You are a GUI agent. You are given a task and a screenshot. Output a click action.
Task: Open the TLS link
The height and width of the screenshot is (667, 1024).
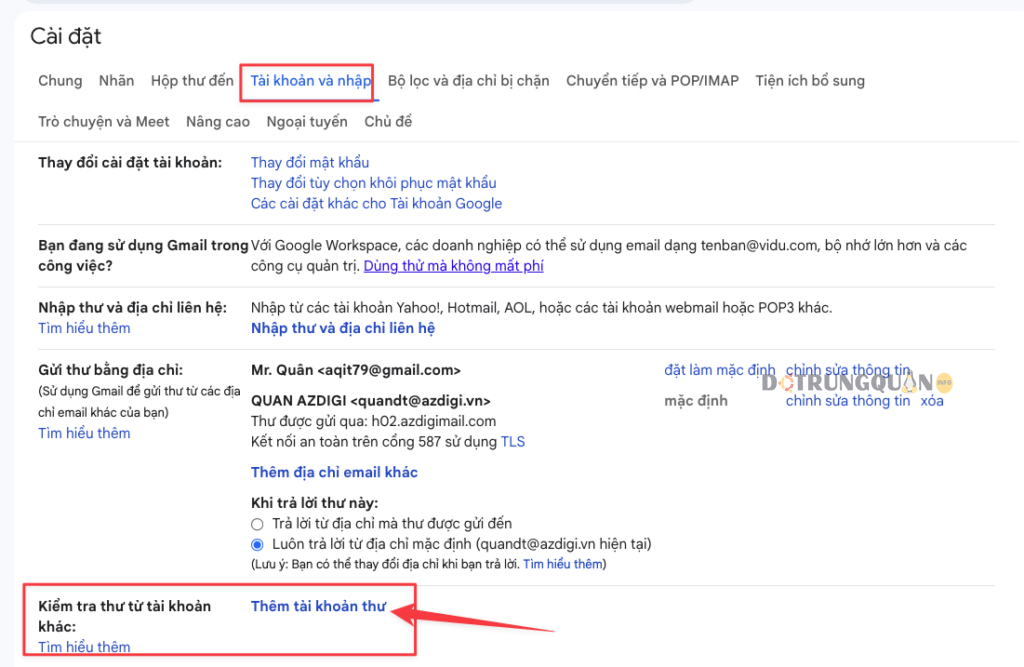click(x=513, y=442)
